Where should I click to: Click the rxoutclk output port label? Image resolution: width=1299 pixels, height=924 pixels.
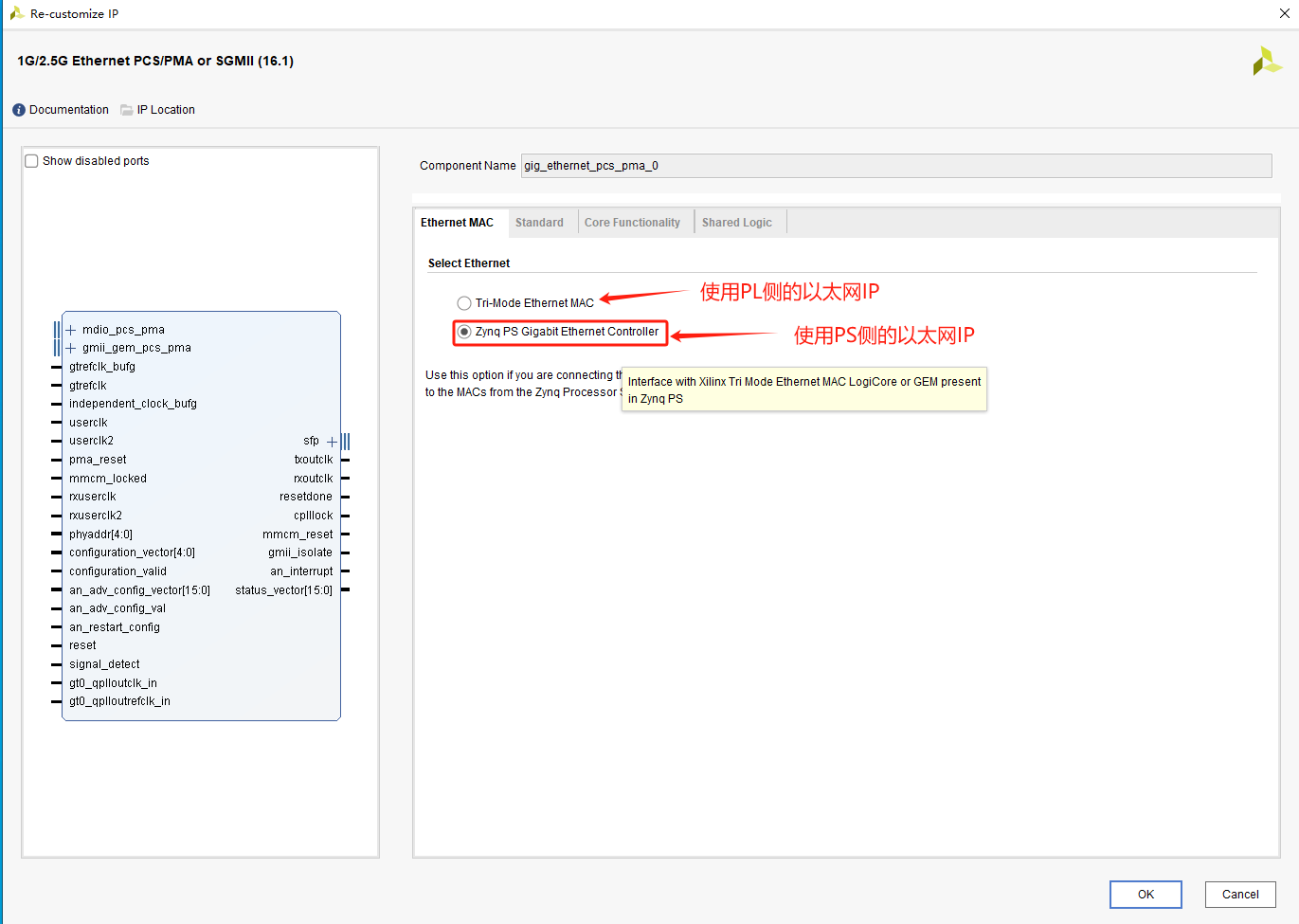point(314,479)
